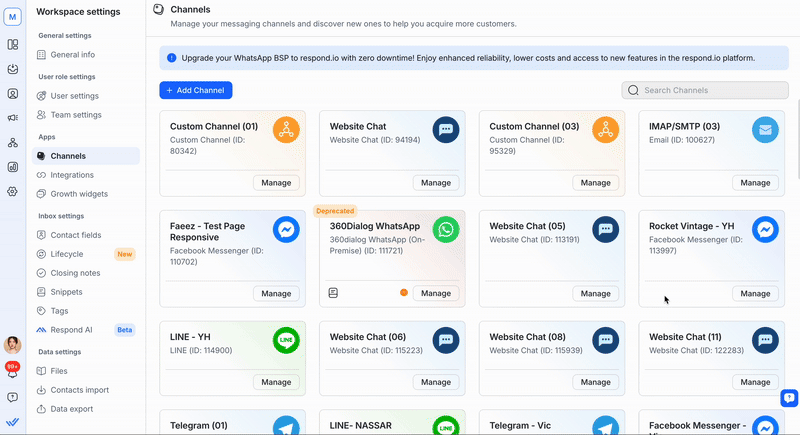Viewport: 800px width, 435px height.
Task: Open the Contacts module in left rail
Action: (x=12, y=93)
